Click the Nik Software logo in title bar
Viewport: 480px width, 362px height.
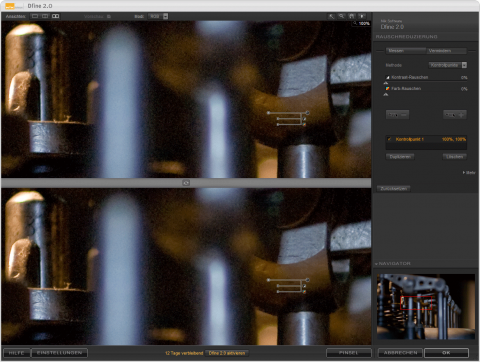point(14,6)
